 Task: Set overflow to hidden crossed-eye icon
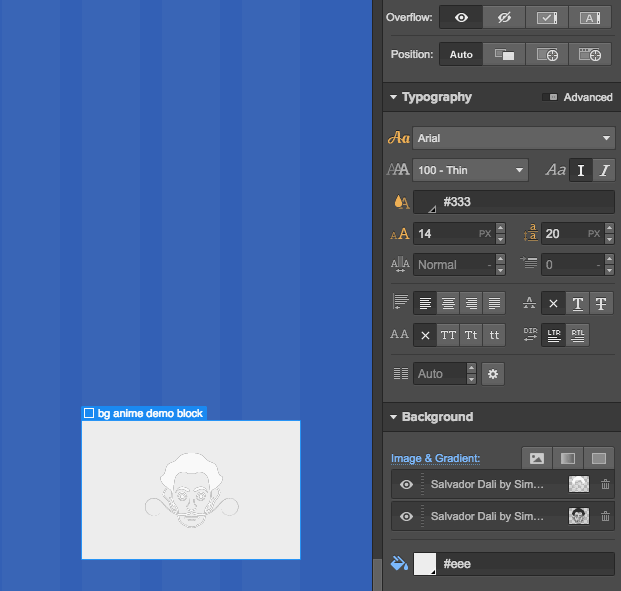pos(504,17)
